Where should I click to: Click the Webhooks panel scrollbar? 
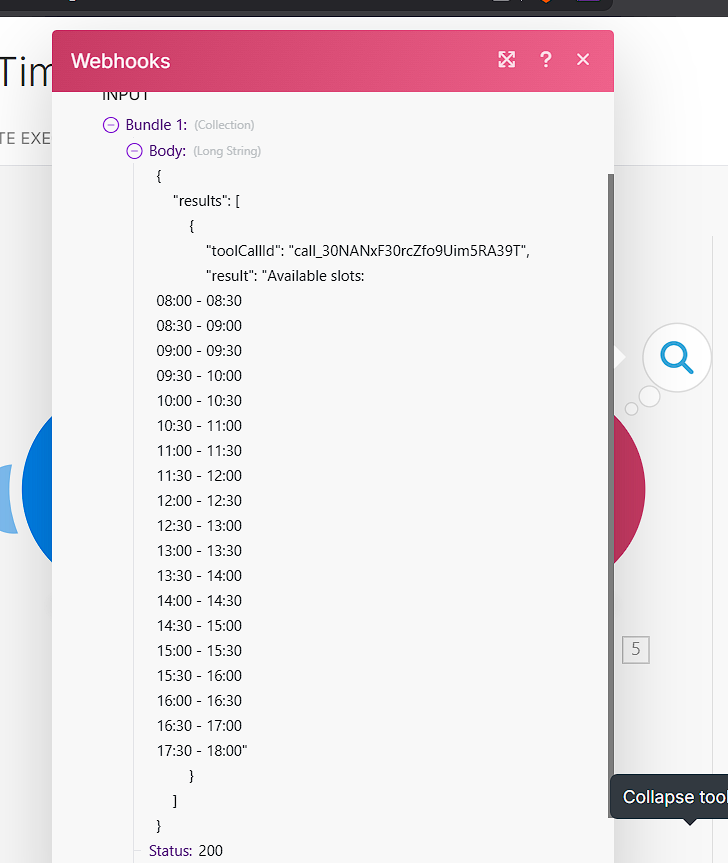tap(611, 495)
